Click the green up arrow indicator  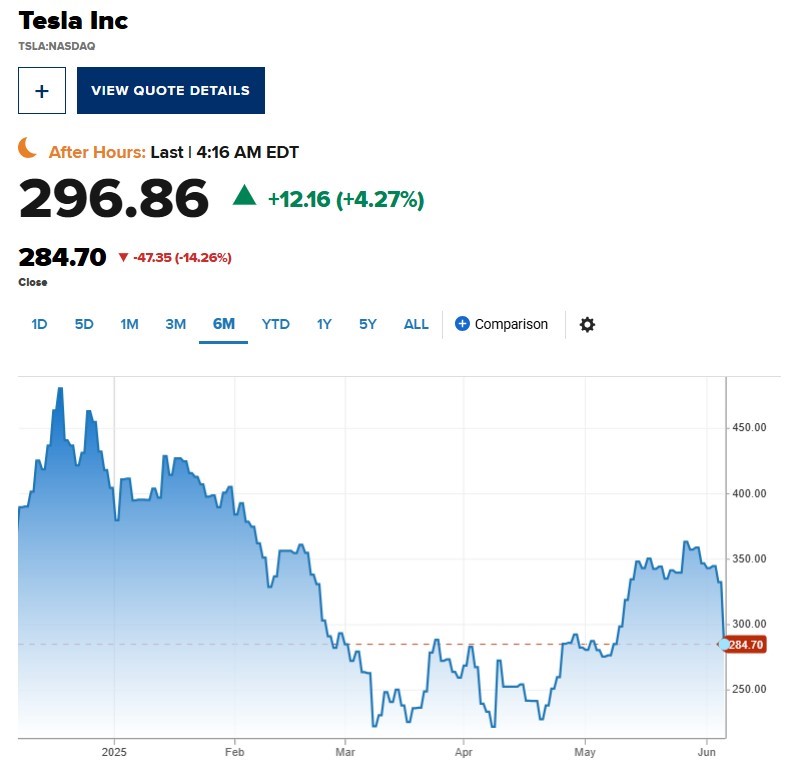pos(244,195)
